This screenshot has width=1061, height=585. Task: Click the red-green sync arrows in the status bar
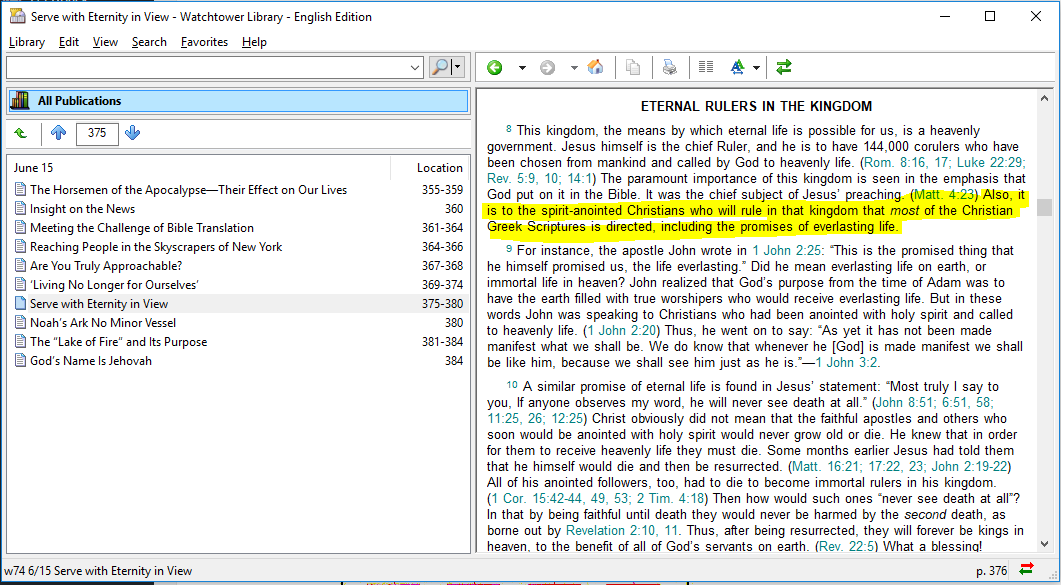pyautogui.click(x=1026, y=570)
